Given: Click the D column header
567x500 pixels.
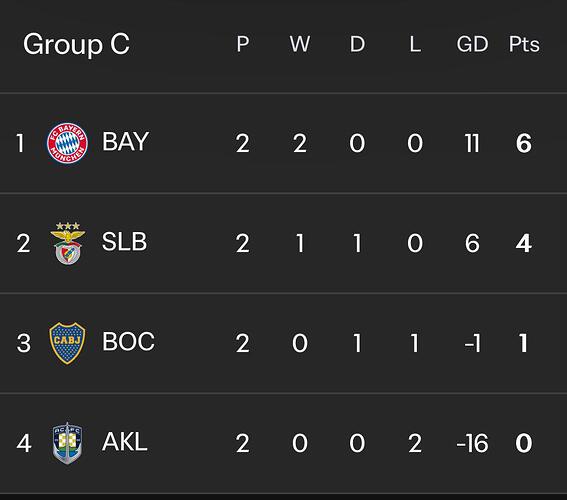Looking at the screenshot, I should click(x=357, y=44).
